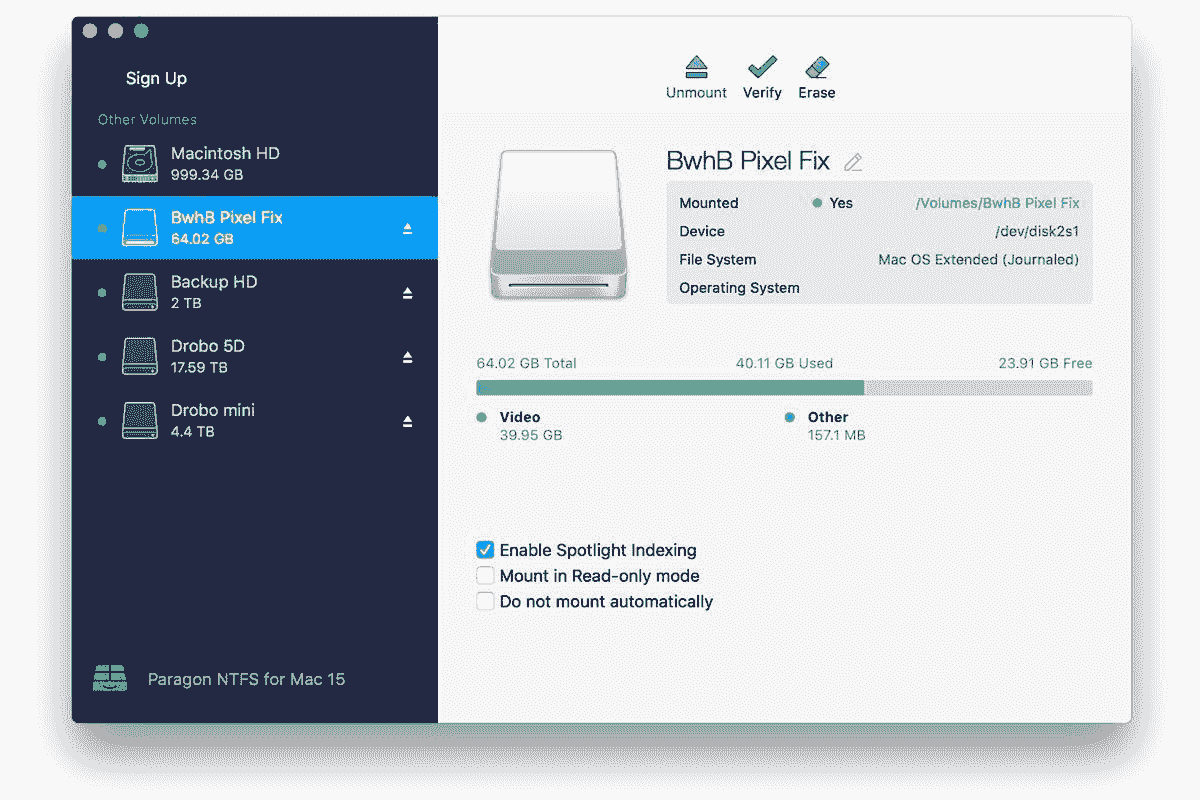
Task: Click the Drobo 5D drive icon
Action: click(x=139, y=356)
